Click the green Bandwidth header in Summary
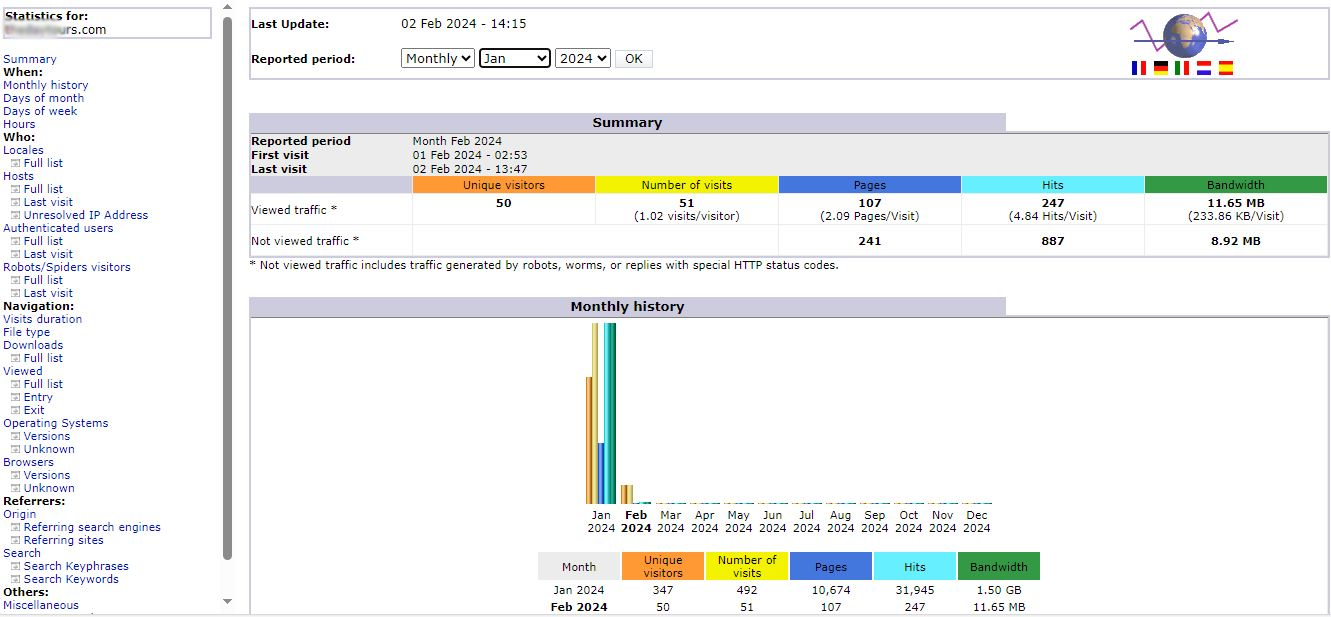Screen dimensions: 1331x617 point(1236,185)
